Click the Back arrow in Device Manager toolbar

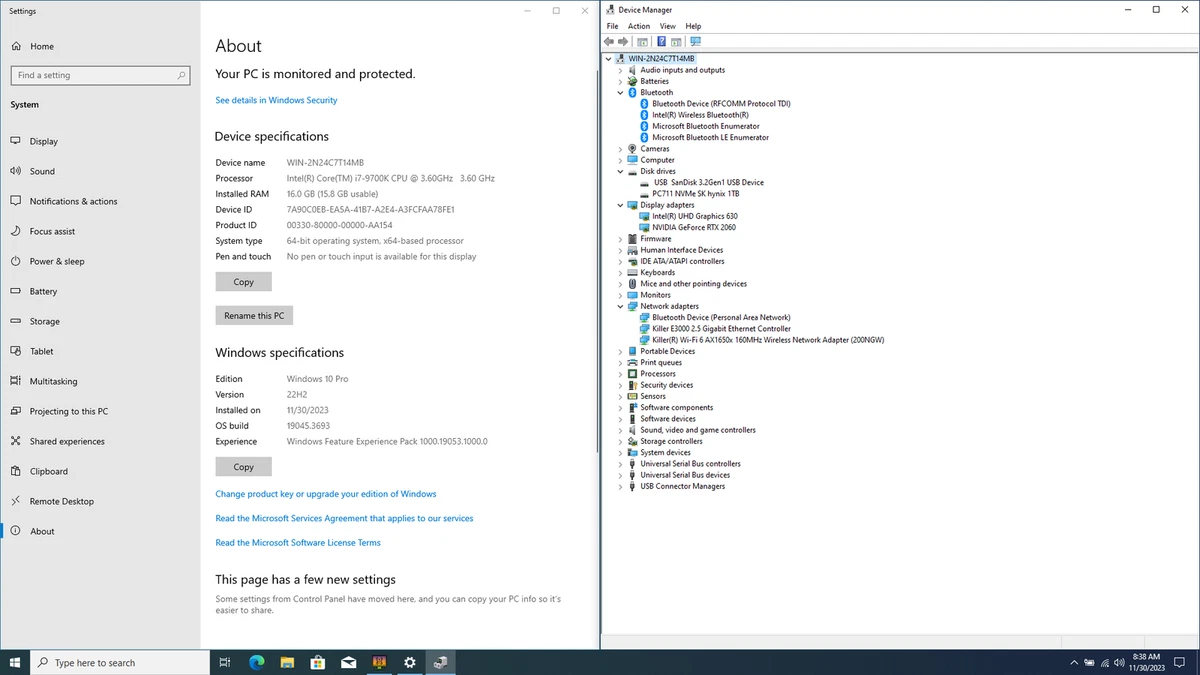(609, 42)
